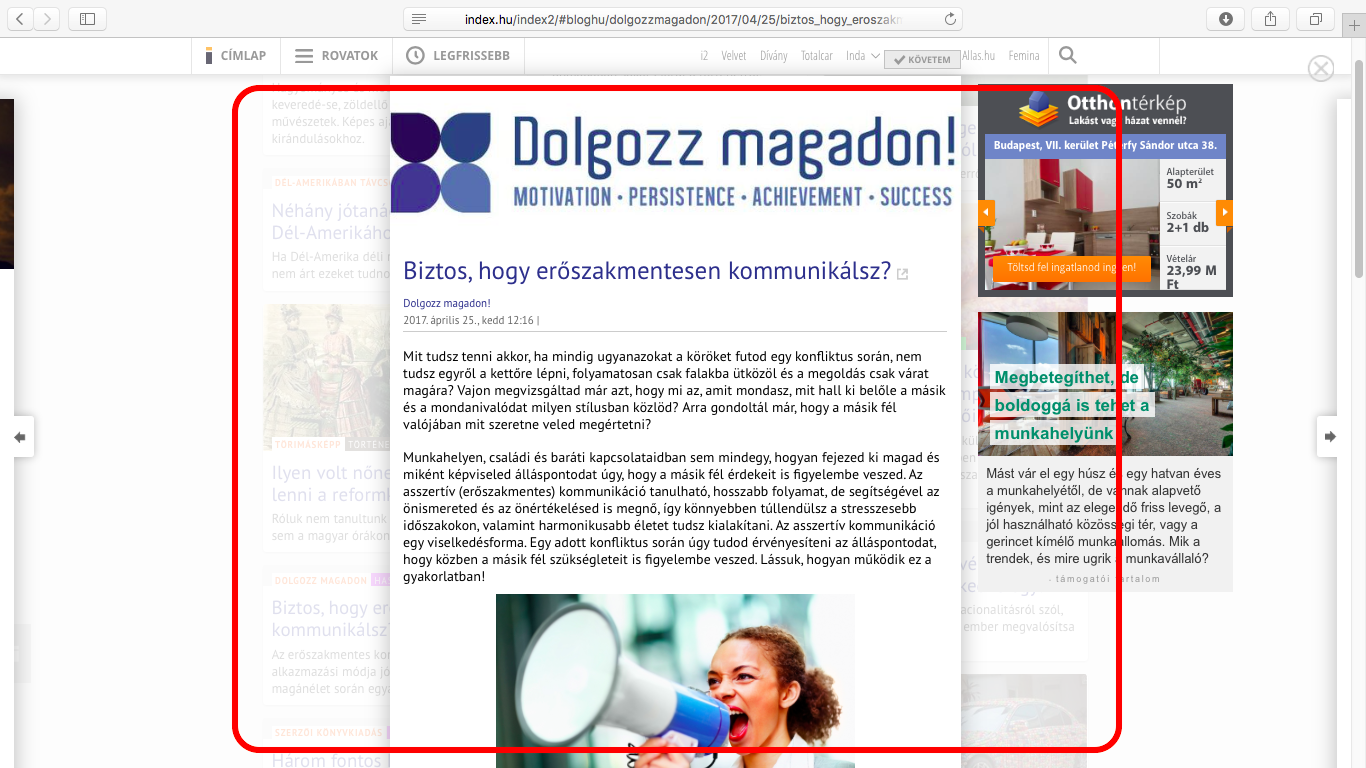Click the Otthontérkép ad logo

1105,110
